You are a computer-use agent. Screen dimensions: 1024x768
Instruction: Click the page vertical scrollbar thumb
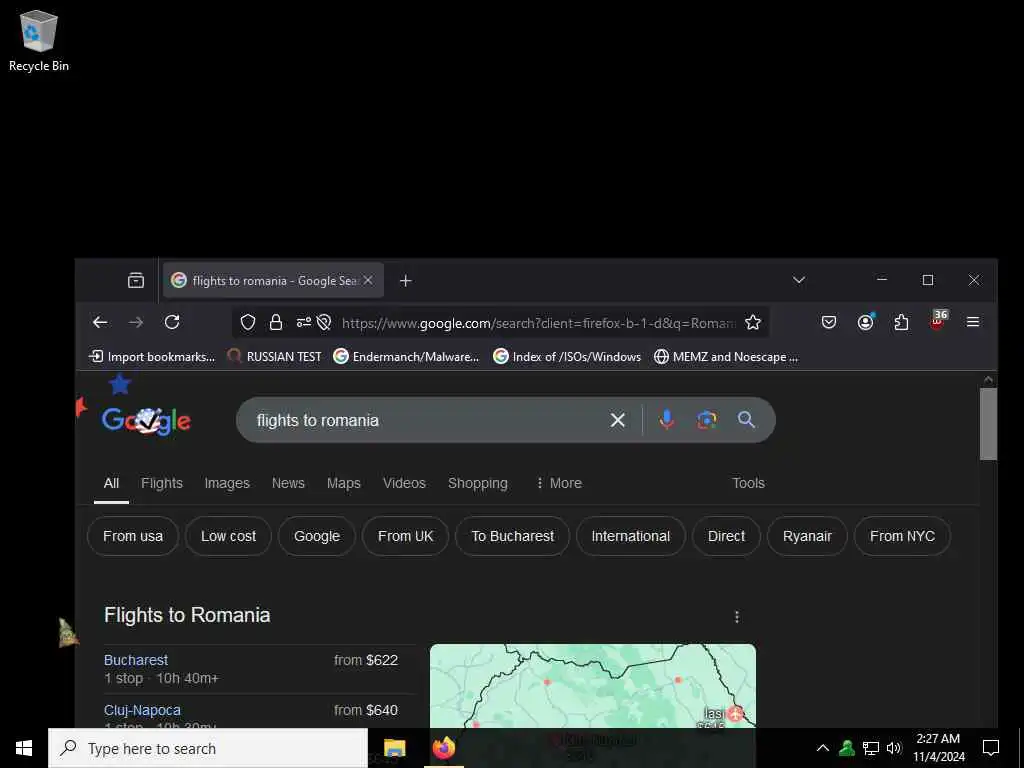tap(988, 424)
